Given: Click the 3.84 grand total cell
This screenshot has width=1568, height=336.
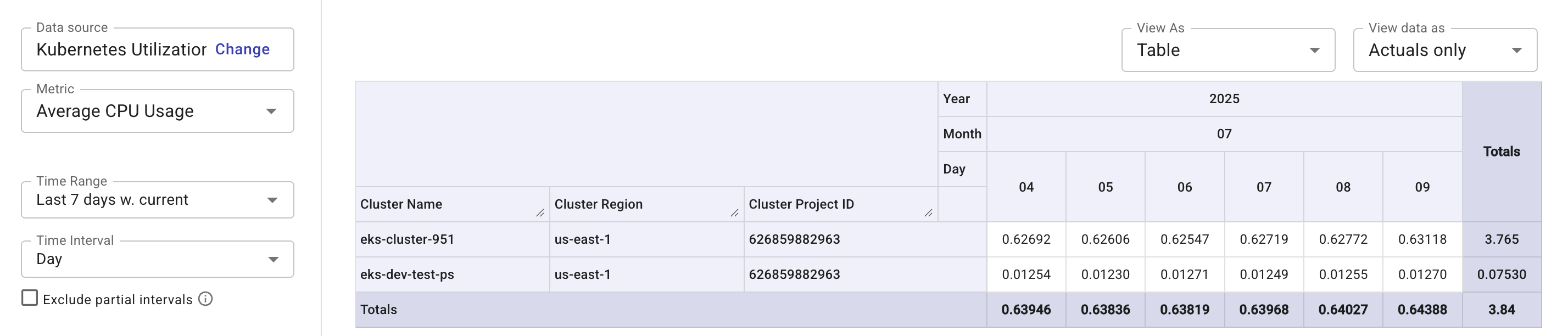Looking at the screenshot, I should (1501, 309).
